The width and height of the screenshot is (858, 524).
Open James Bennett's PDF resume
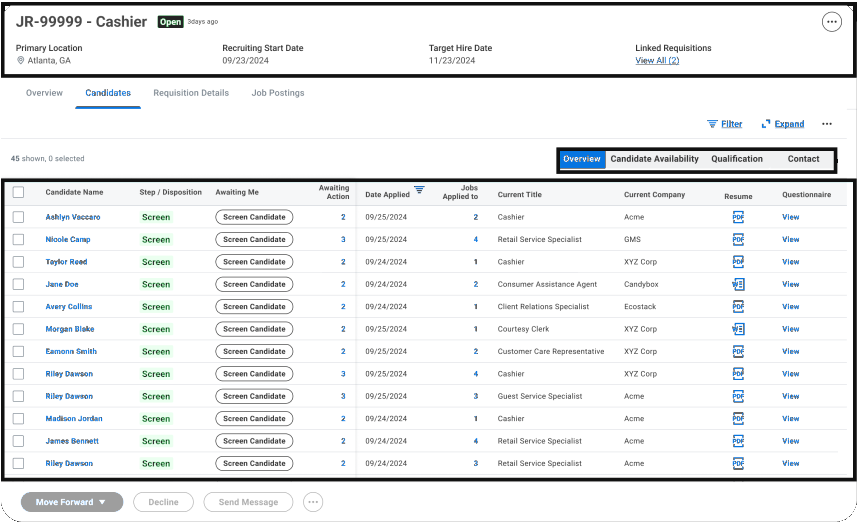click(738, 441)
